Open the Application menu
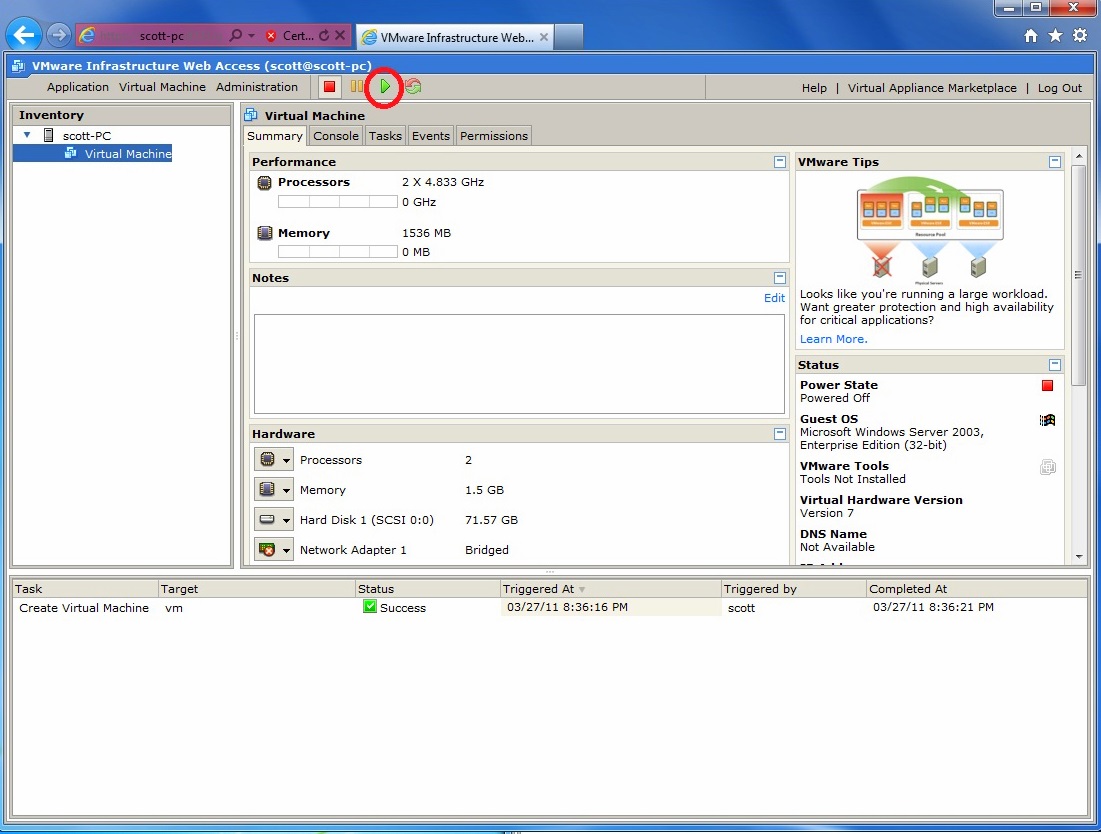 78,87
